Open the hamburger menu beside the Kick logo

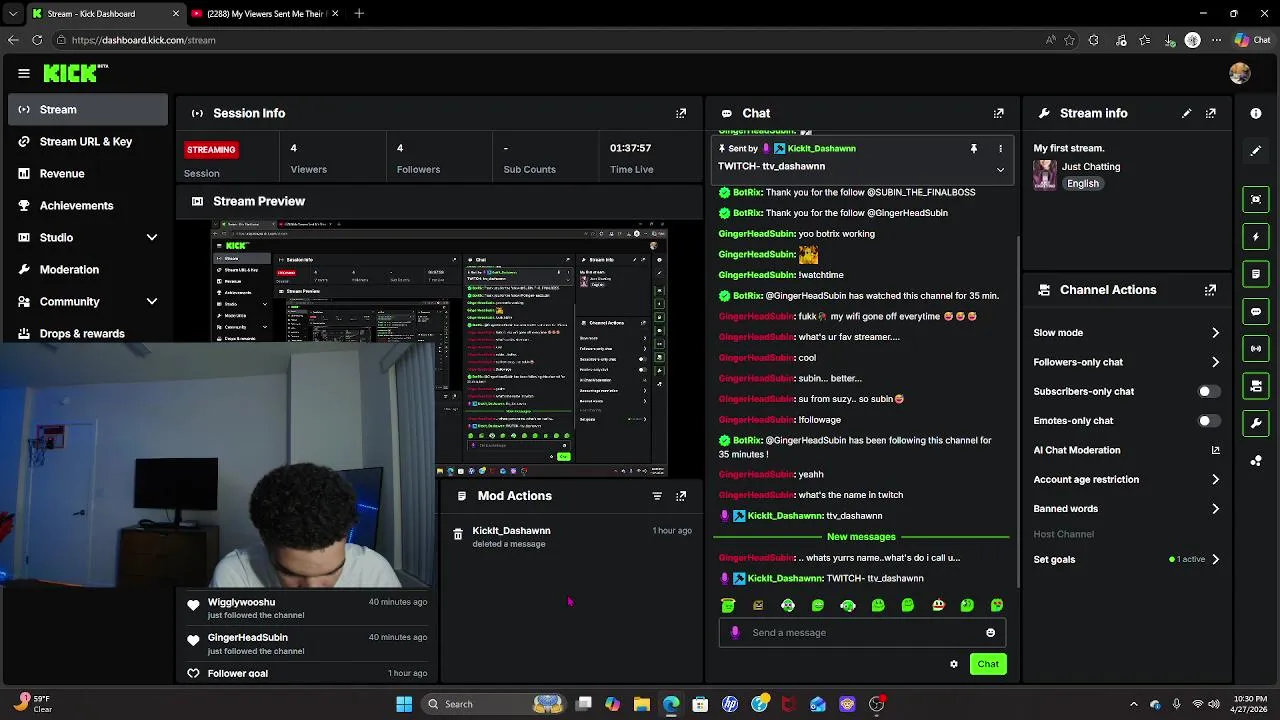coord(24,73)
